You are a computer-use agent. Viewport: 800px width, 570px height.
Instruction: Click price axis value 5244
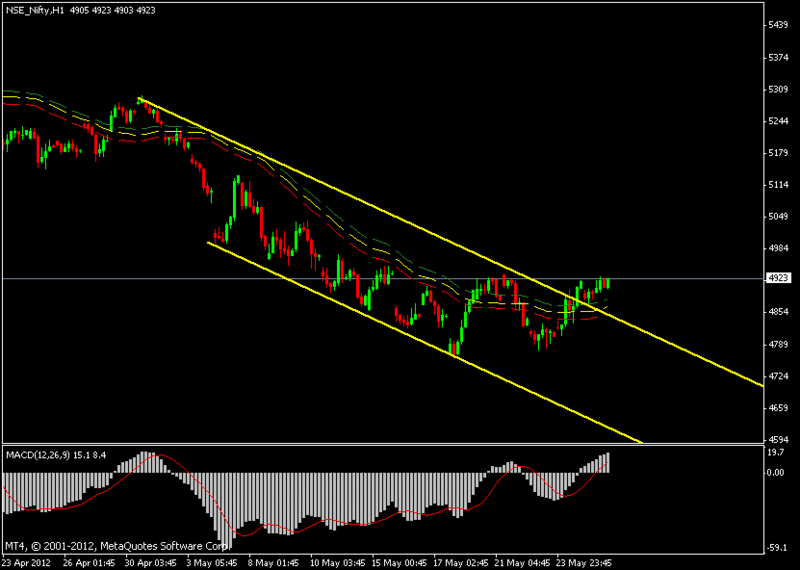click(778, 121)
